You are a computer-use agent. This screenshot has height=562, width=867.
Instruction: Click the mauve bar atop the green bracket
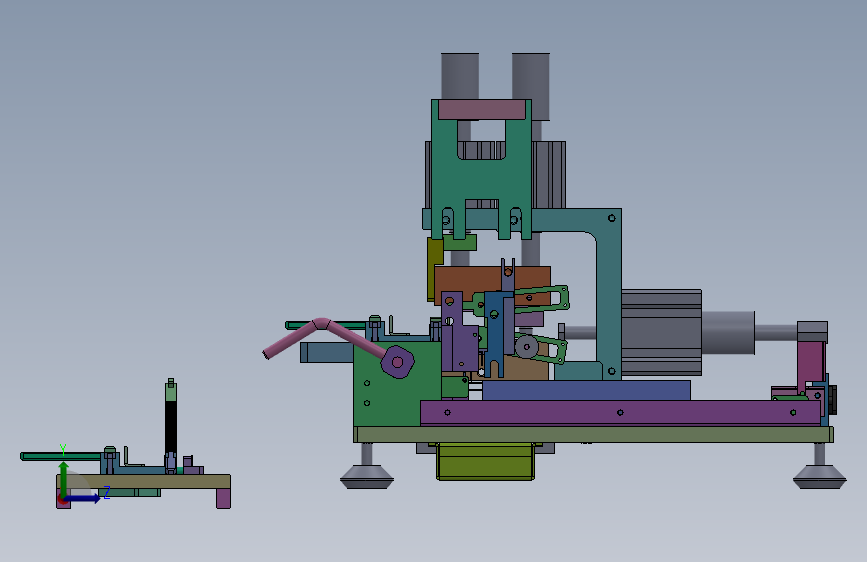(482, 110)
